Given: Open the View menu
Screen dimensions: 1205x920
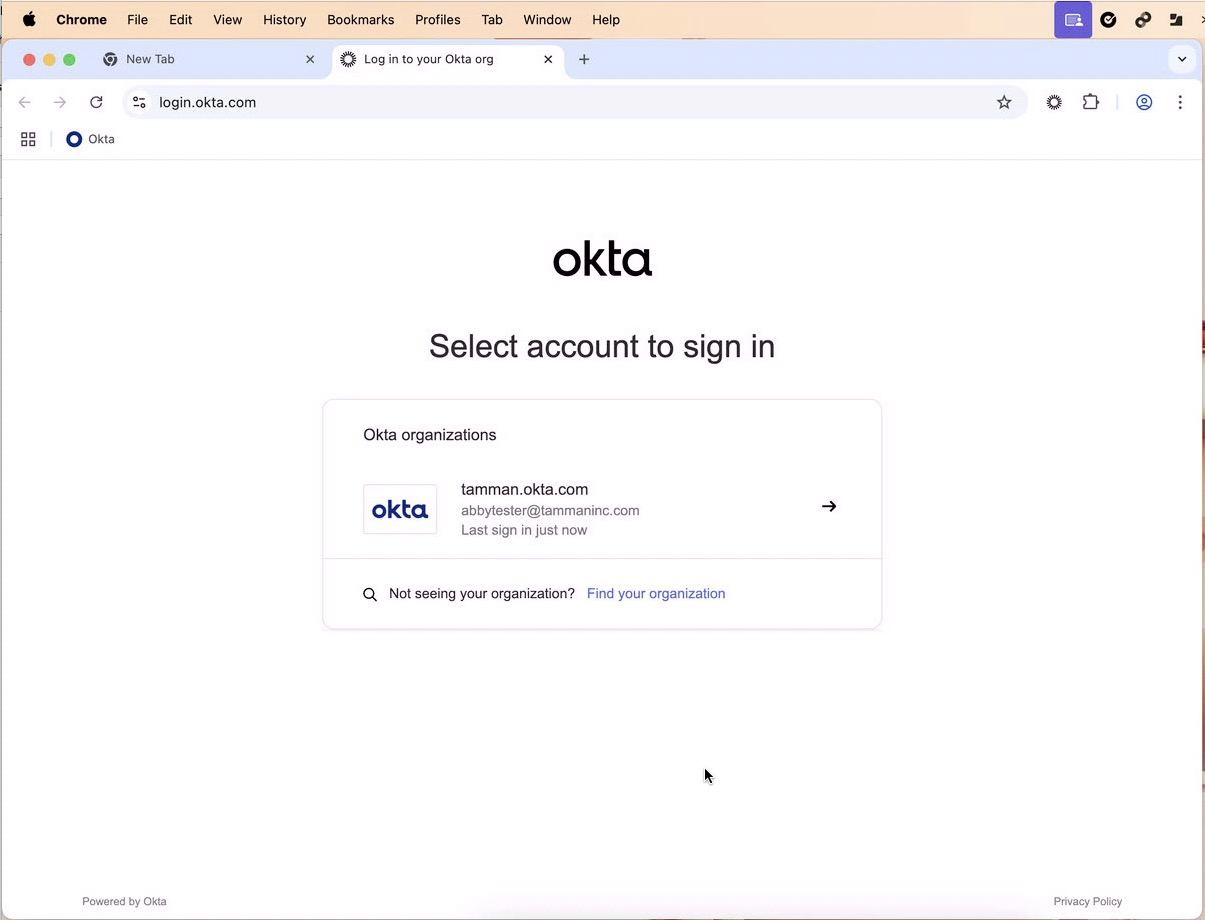Looking at the screenshot, I should [228, 19].
